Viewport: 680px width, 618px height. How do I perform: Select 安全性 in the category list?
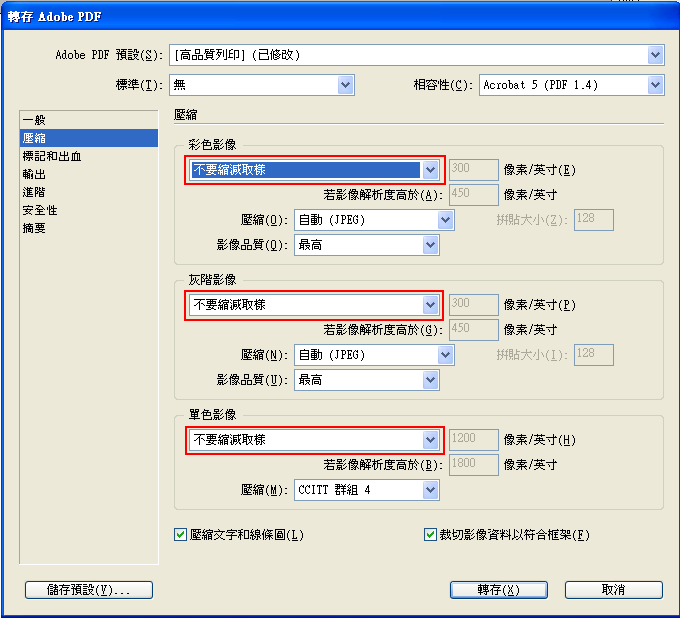click(89, 210)
